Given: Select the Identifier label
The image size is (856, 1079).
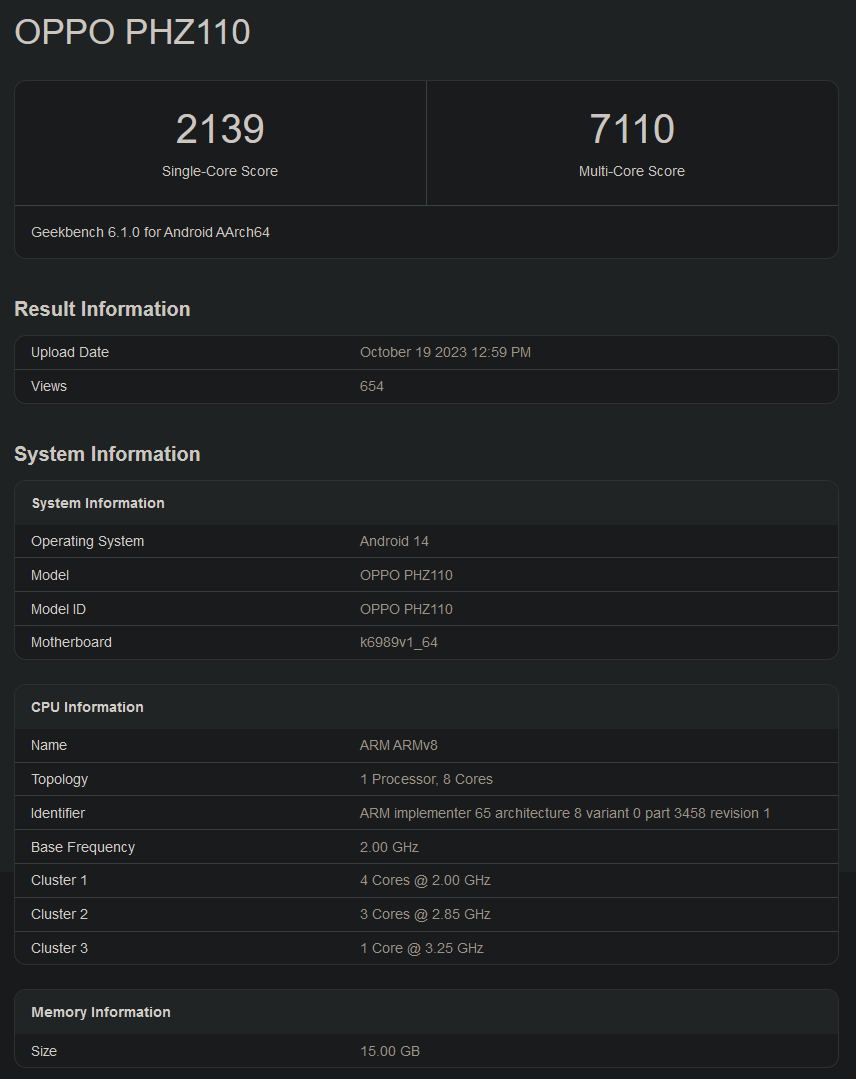Looking at the screenshot, I should coord(58,813).
